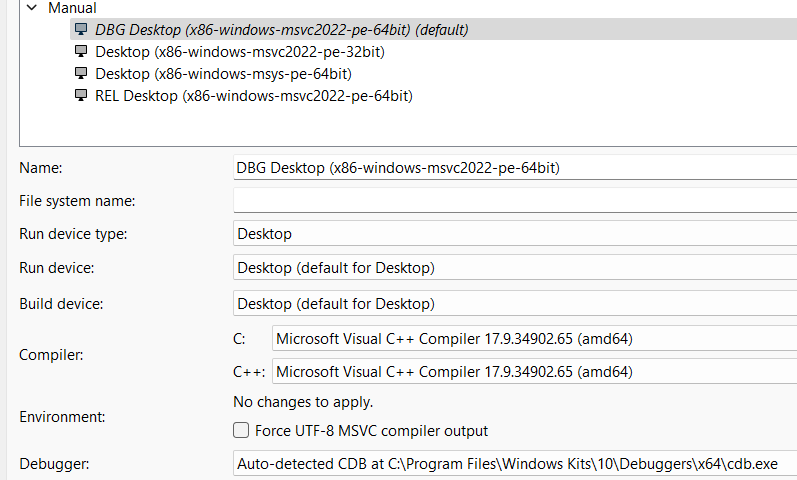Select the DBG Desktop default kit entry
Image resolution: width=797 pixels, height=480 pixels.
[x=281, y=30]
